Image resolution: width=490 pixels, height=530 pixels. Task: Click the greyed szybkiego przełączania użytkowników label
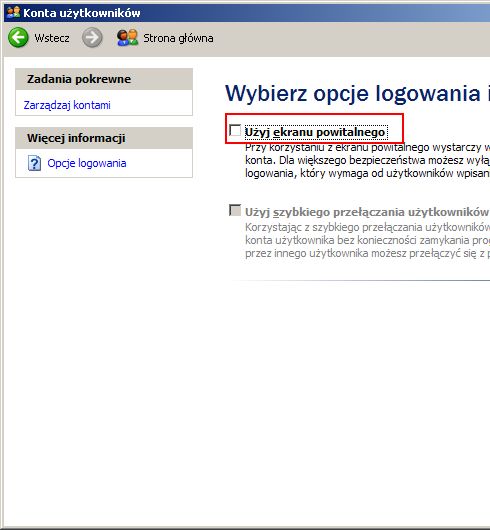(367, 212)
